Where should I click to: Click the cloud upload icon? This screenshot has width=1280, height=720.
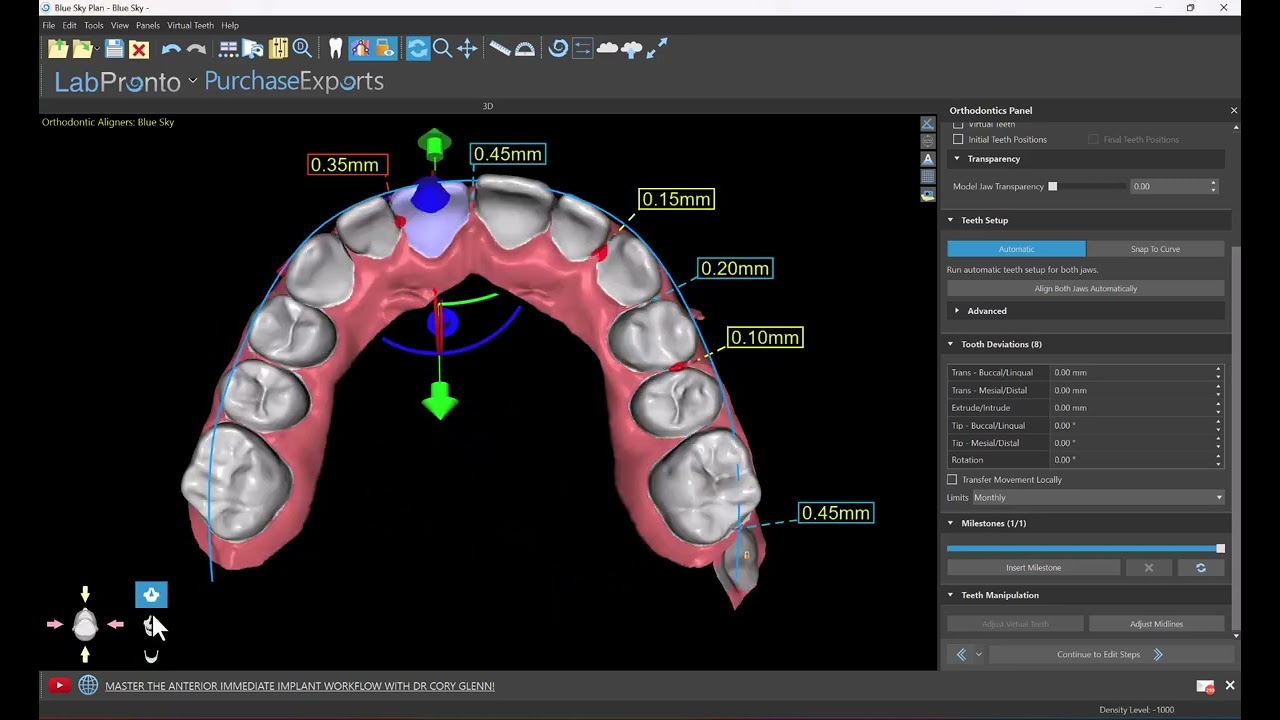coord(632,48)
